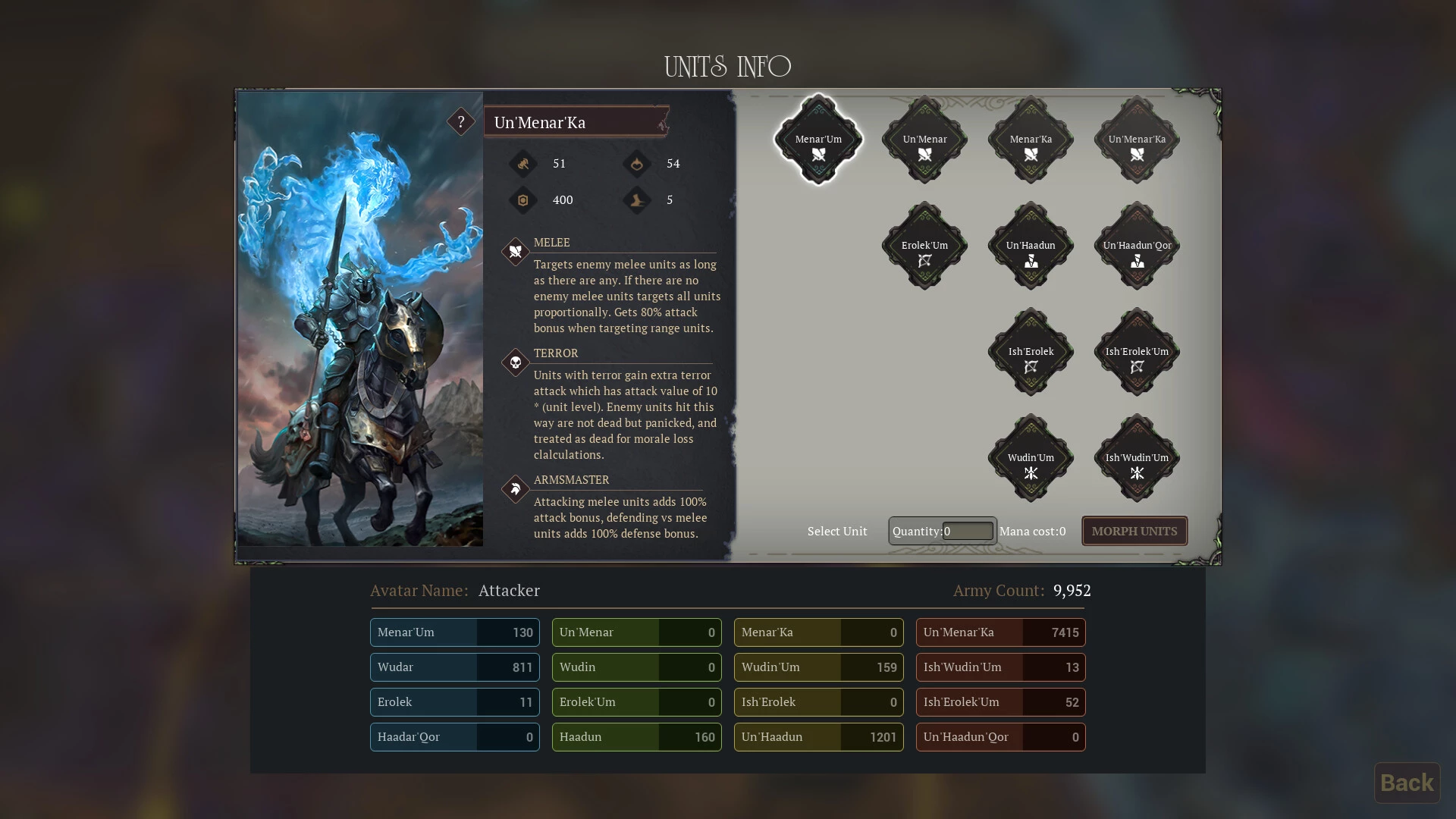This screenshot has height=819, width=1456.
Task: Pick the Un'Haadun'Qor unit diamond
Action: tap(1137, 246)
